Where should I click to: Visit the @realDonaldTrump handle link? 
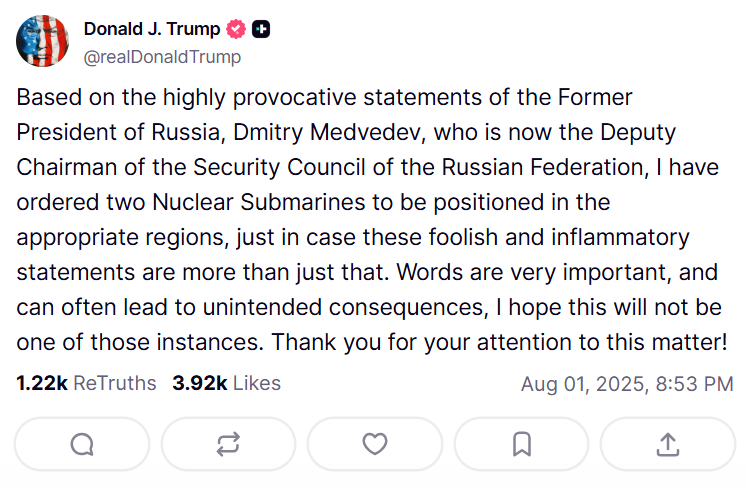[162, 57]
